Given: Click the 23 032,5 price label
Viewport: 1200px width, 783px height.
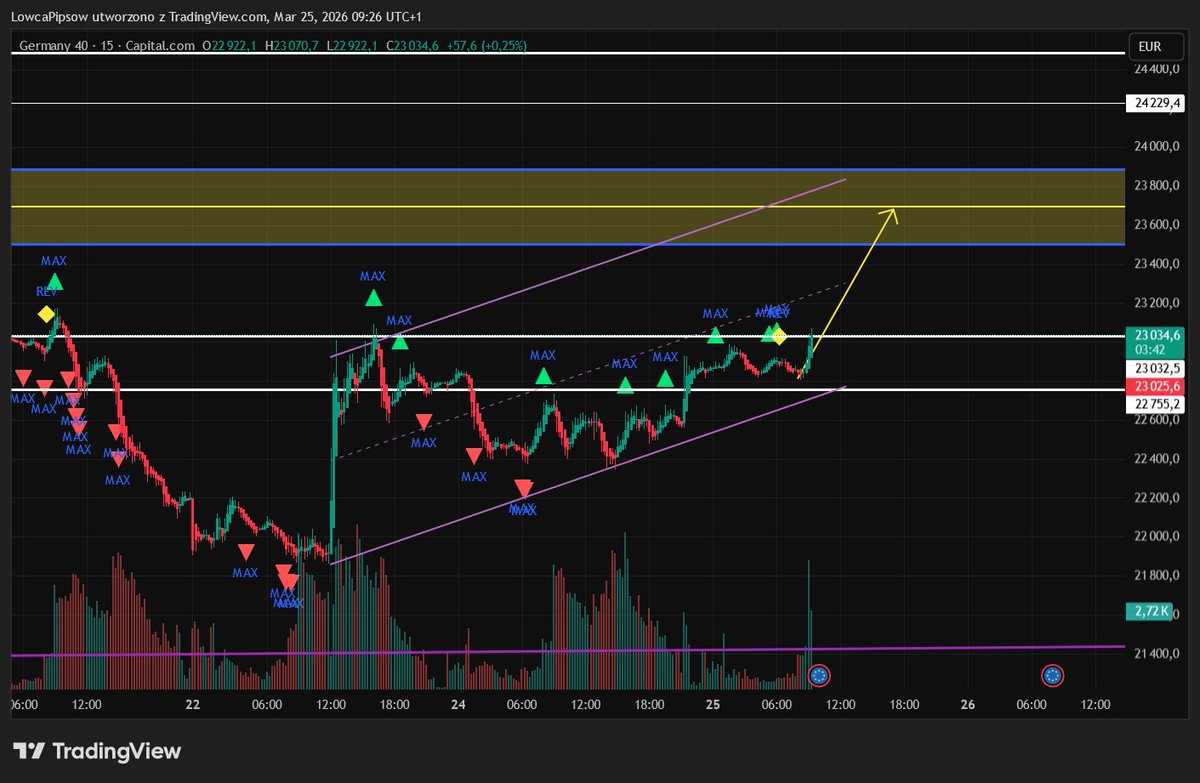Looking at the screenshot, I should pyautogui.click(x=1157, y=368).
